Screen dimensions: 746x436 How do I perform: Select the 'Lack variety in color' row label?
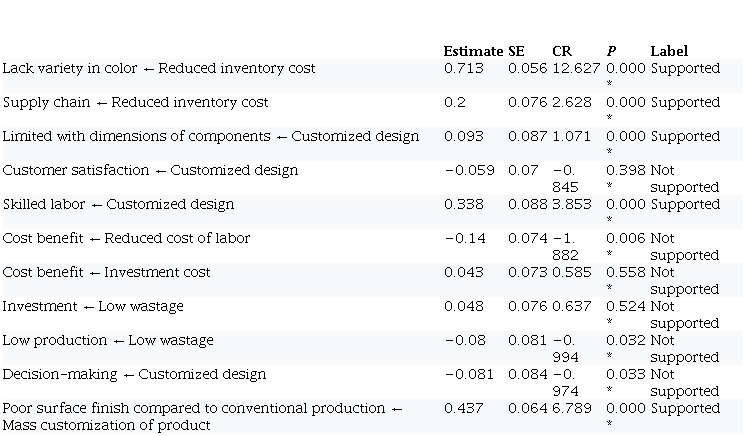158,68
